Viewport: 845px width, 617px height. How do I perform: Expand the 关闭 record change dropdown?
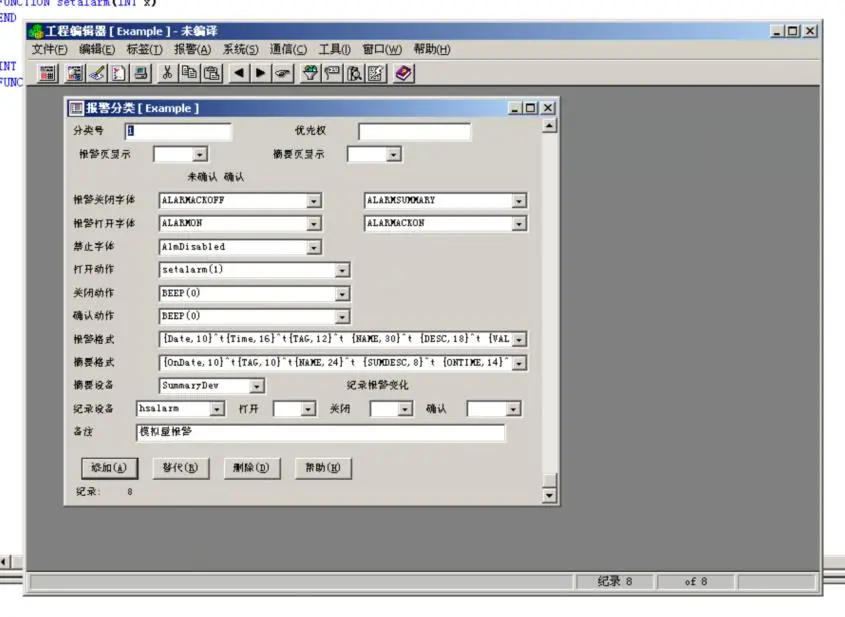pos(405,409)
